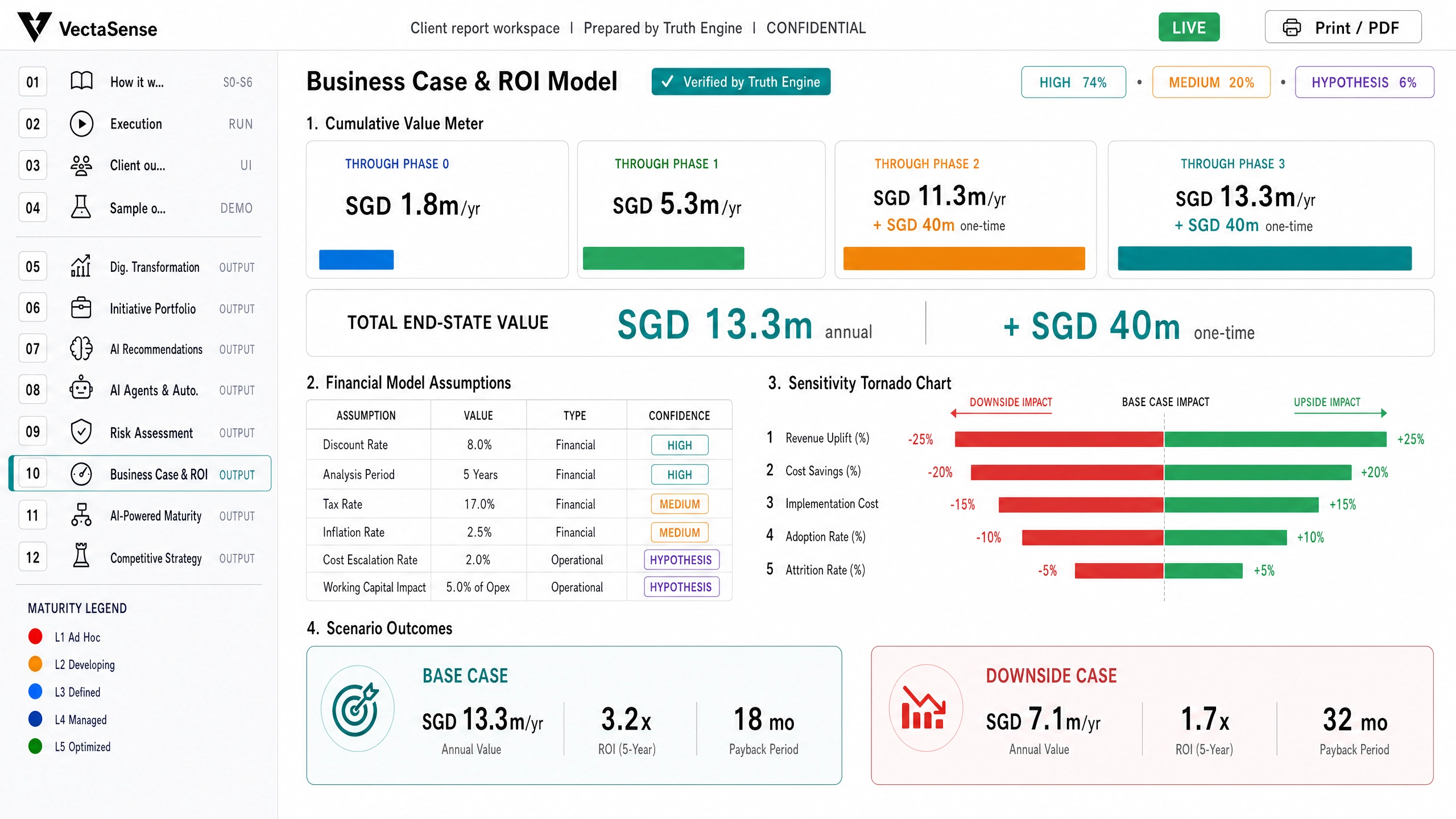Click the '8.0%' Discount Rate value
Image resolution: width=1456 pixels, height=819 pixels.
(x=479, y=445)
